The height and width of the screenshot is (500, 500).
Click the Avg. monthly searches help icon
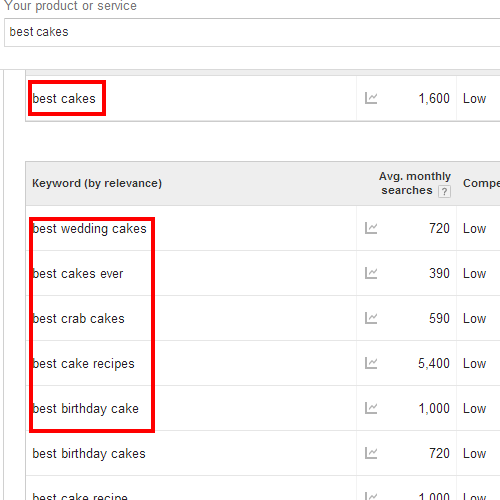(x=444, y=191)
